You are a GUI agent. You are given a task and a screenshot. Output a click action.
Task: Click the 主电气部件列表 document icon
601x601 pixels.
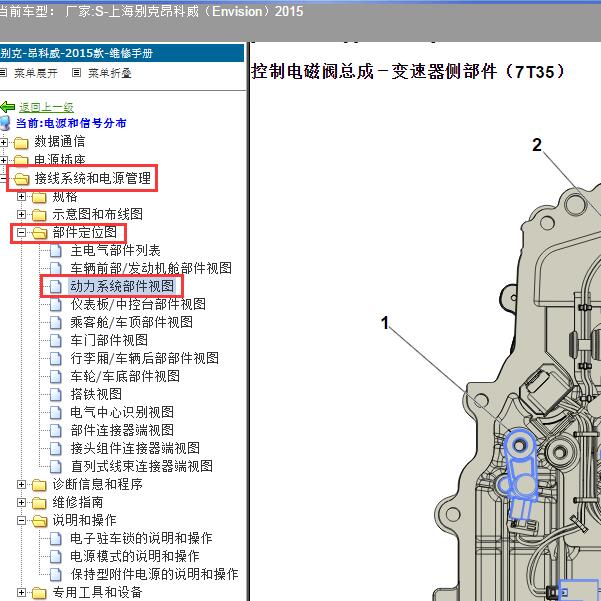pos(56,251)
